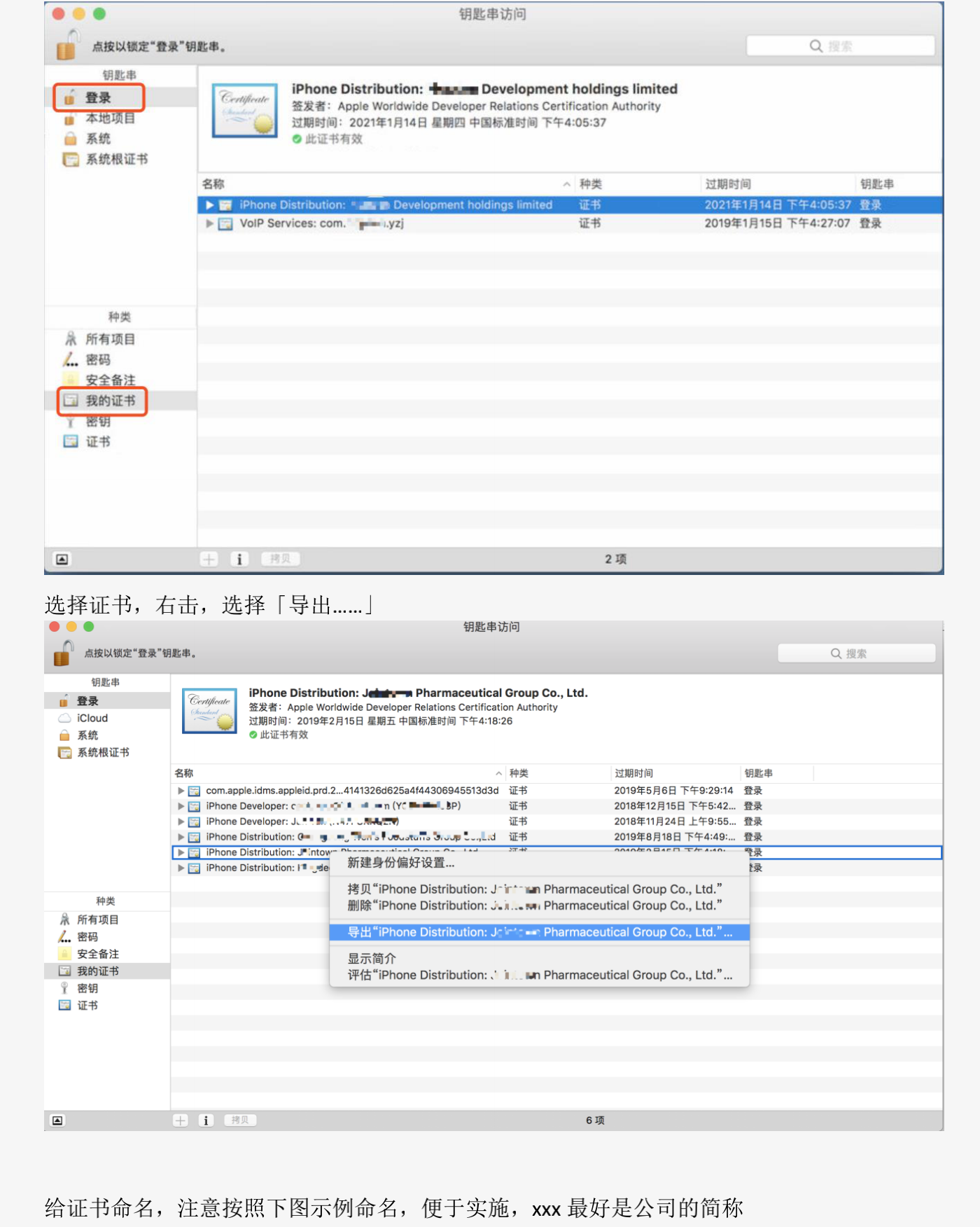Choose 删除 iPhone Distribution from context menu
Screen dimensions: 980x1227
(534, 906)
